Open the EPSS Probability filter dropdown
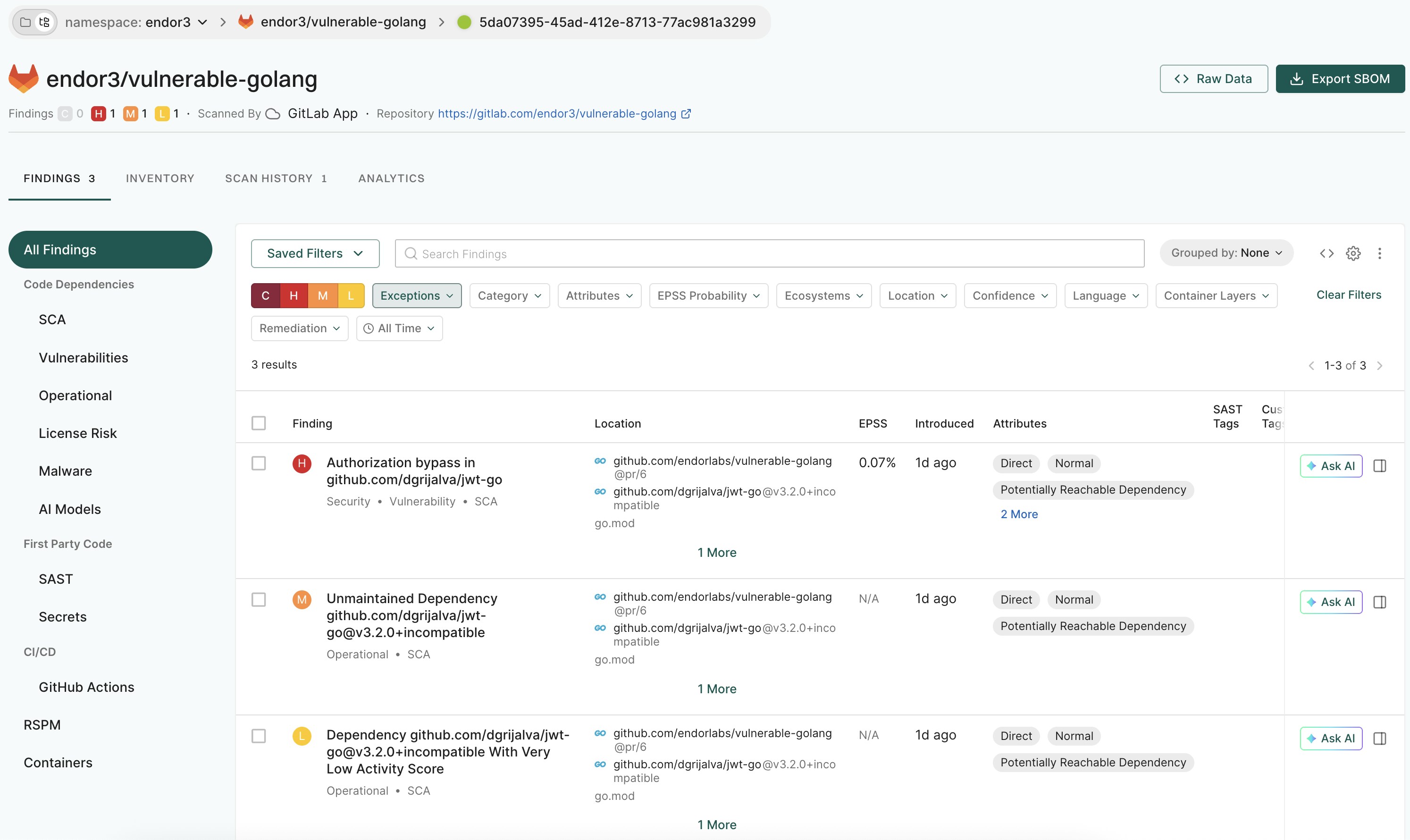 click(708, 295)
